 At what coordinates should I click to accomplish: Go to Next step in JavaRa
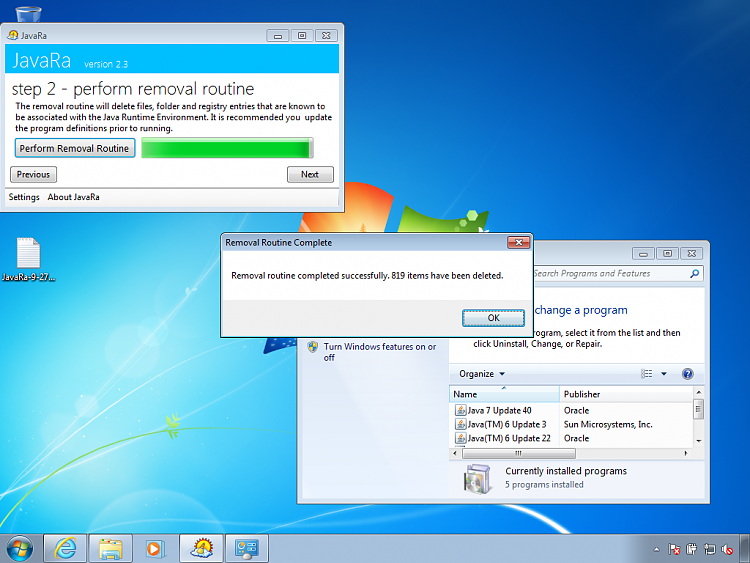click(x=310, y=175)
